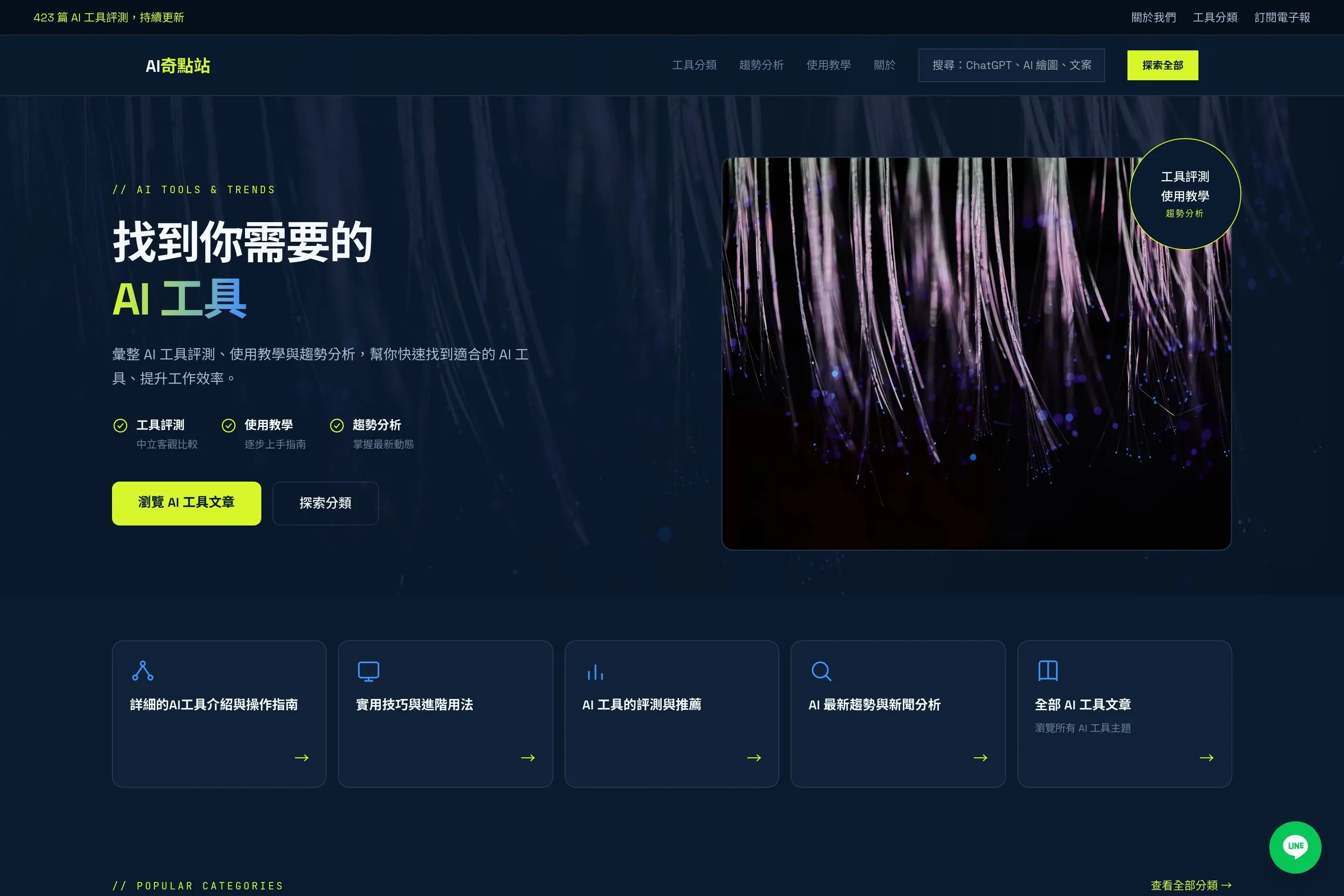The height and width of the screenshot is (896, 1344).
Task: Click the fiber optic hero image
Action: 976,354
